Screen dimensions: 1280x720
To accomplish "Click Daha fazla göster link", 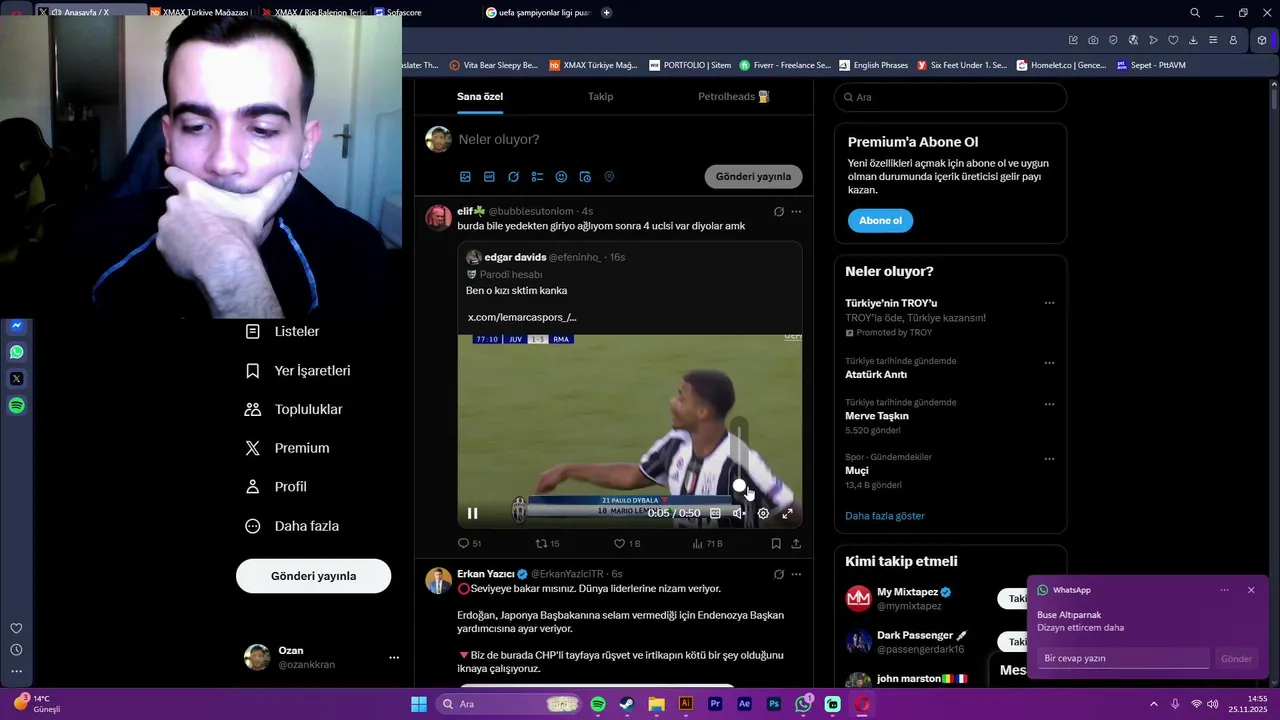I will tap(885, 516).
